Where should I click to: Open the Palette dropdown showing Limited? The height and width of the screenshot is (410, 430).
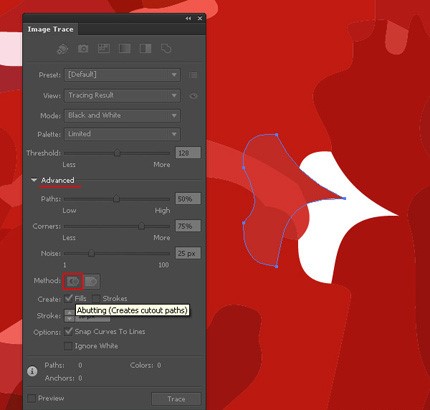point(122,134)
